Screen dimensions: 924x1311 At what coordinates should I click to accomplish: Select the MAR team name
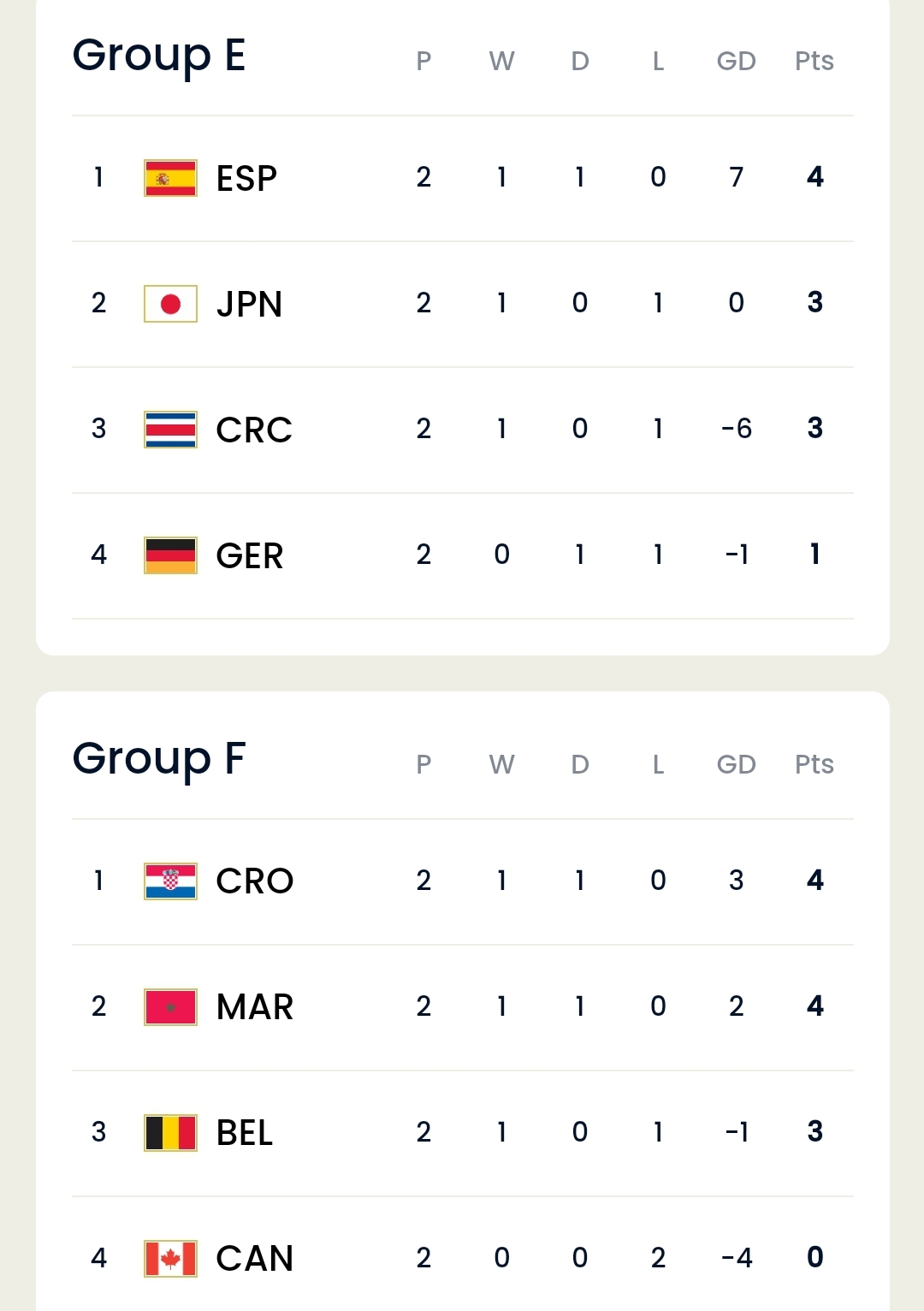point(255,1007)
